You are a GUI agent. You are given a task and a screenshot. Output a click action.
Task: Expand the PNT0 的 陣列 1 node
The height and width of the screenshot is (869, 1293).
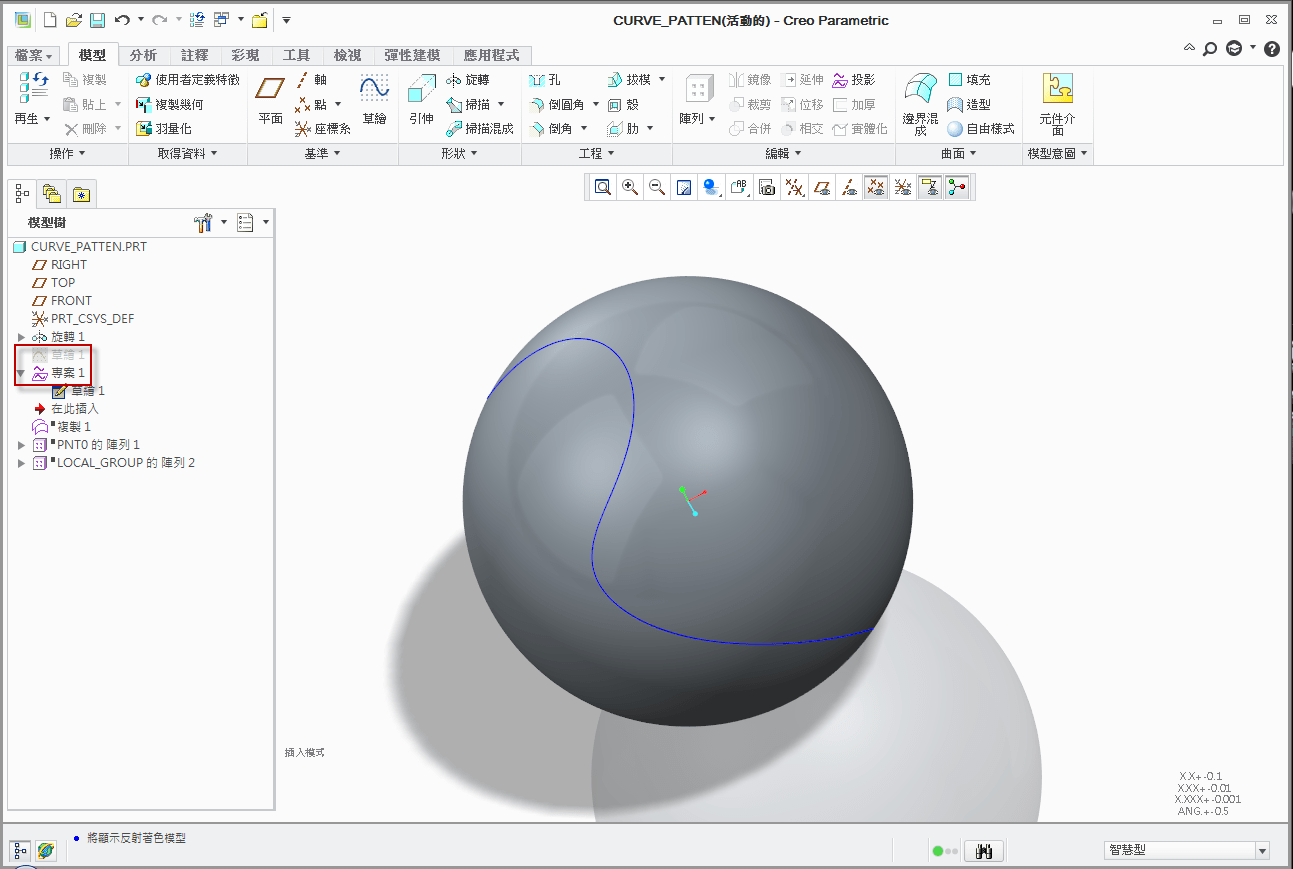point(22,445)
